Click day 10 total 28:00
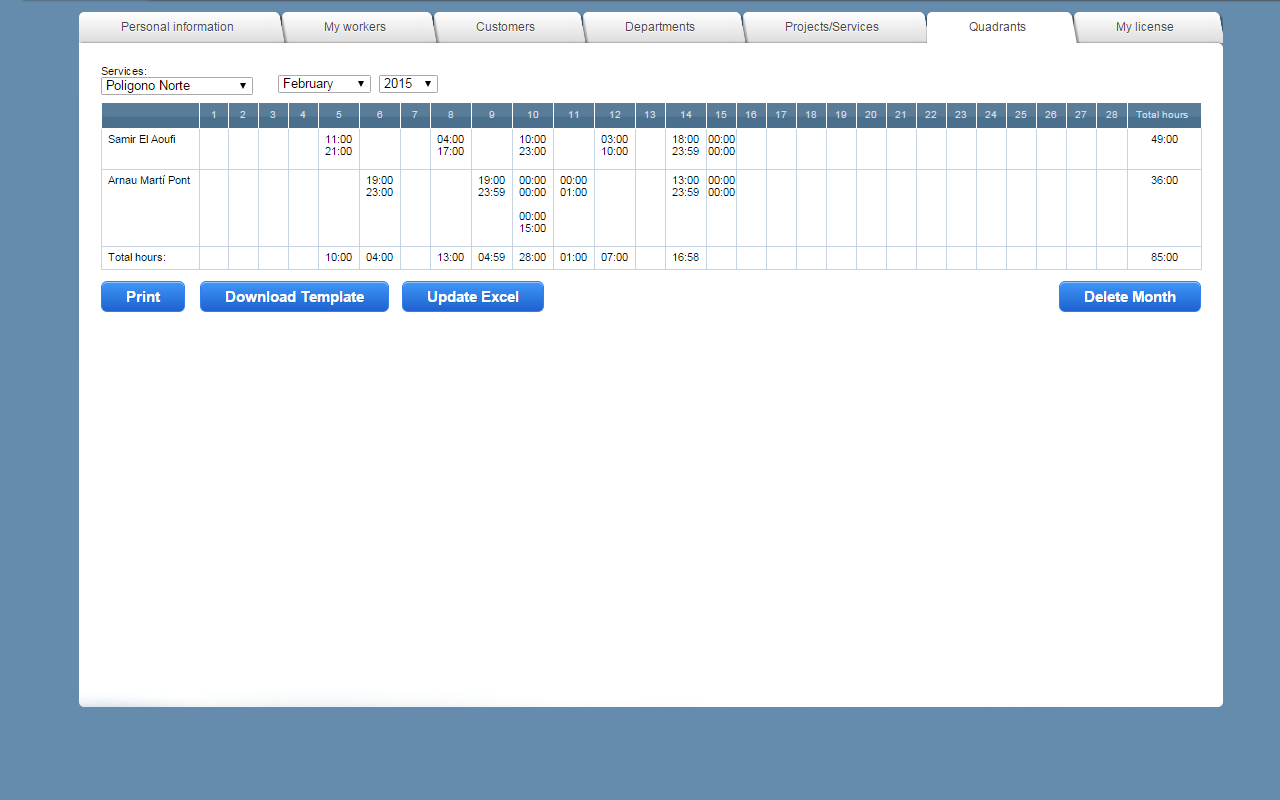This screenshot has width=1280, height=800. pos(533,257)
